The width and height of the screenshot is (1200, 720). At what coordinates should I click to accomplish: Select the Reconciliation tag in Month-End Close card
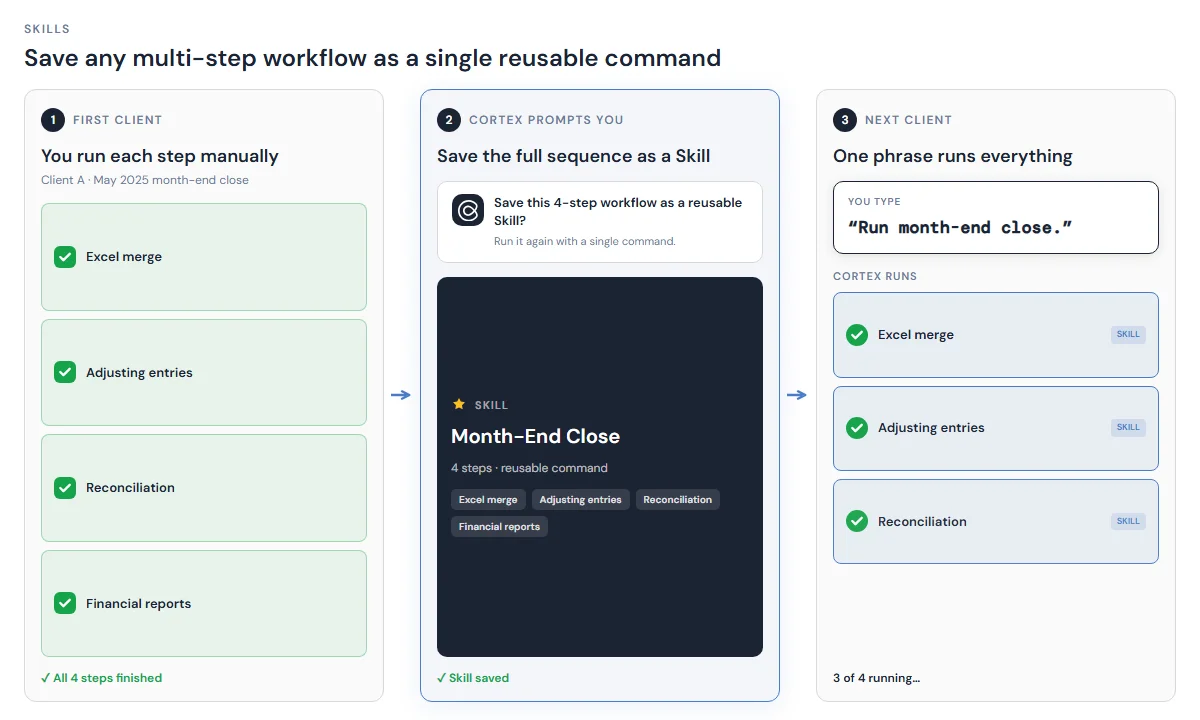pyautogui.click(x=678, y=500)
